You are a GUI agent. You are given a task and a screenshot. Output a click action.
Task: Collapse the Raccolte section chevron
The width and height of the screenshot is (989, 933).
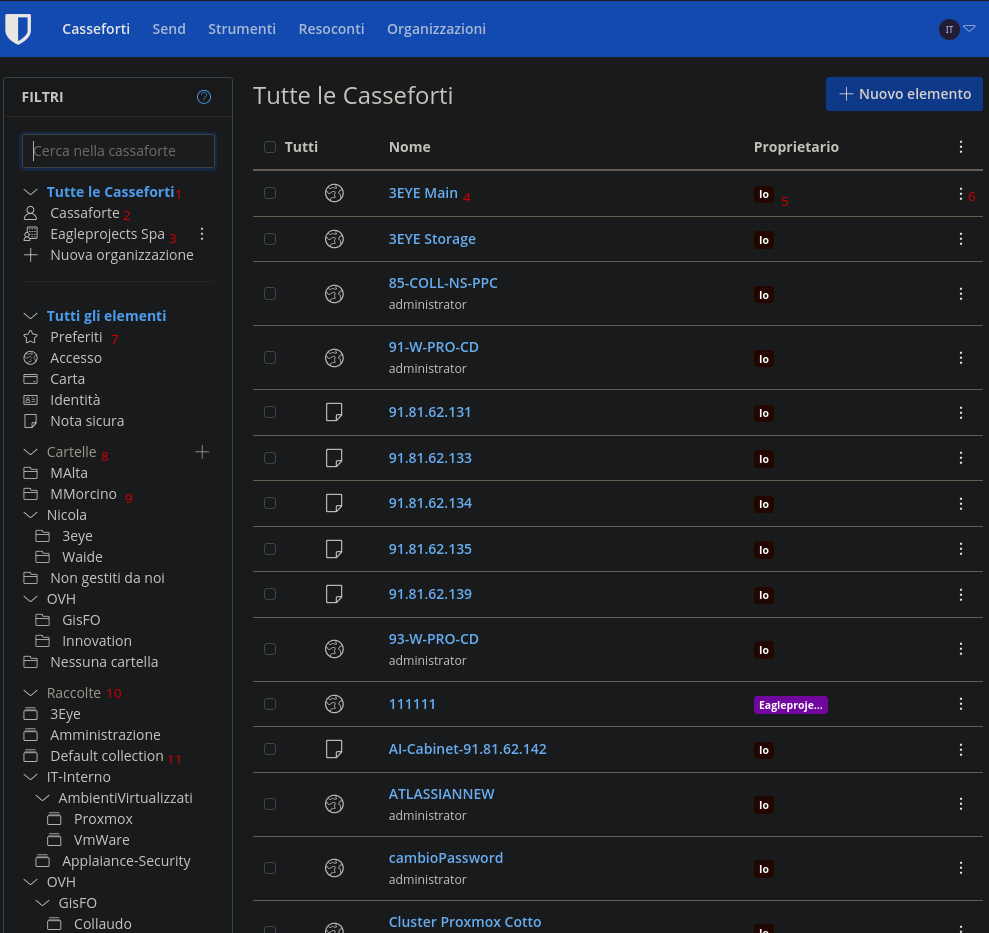30,693
